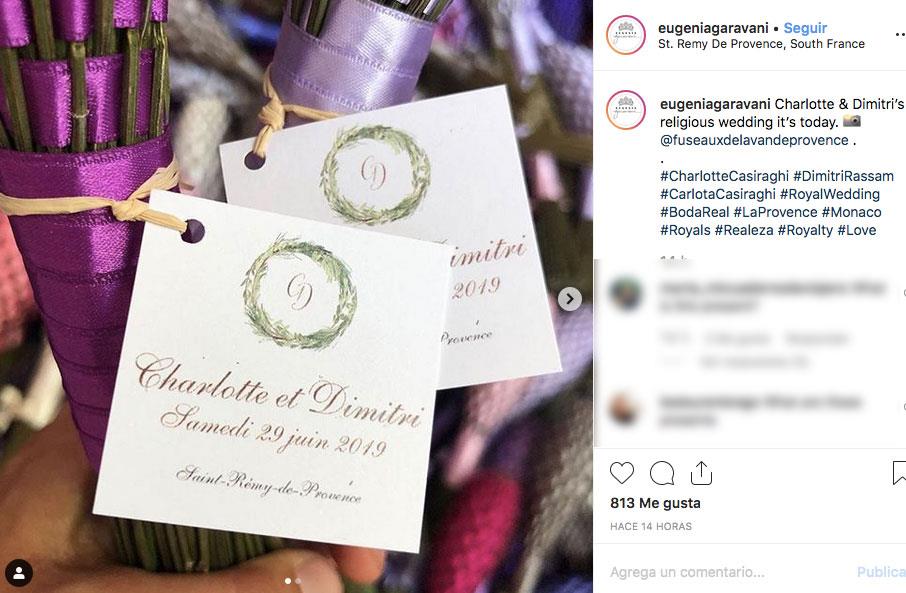Select the second carousel dot indicator
Image resolution: width=906 pixels, height=593 pixels.
coord(298,581)
